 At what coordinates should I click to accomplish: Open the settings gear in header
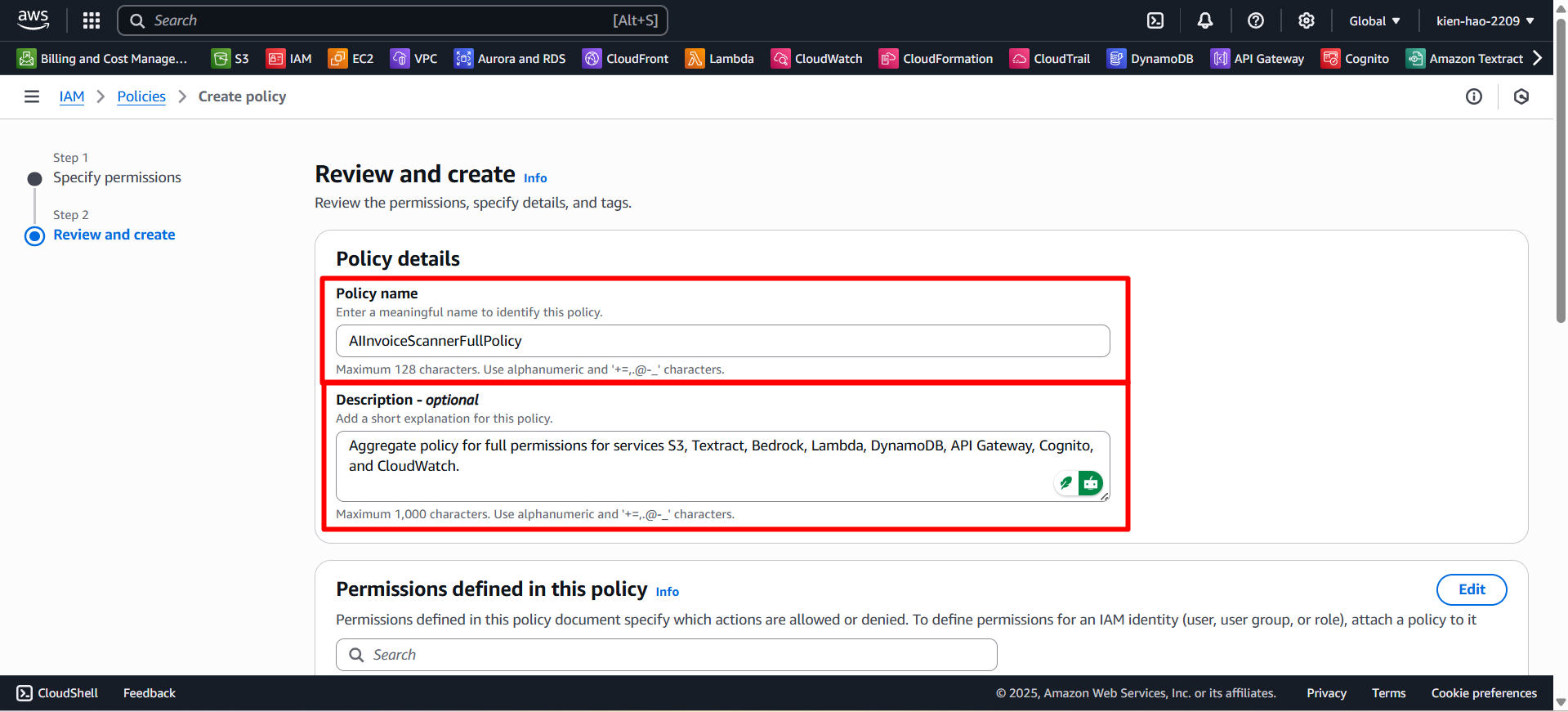(x=1307, y=20)
